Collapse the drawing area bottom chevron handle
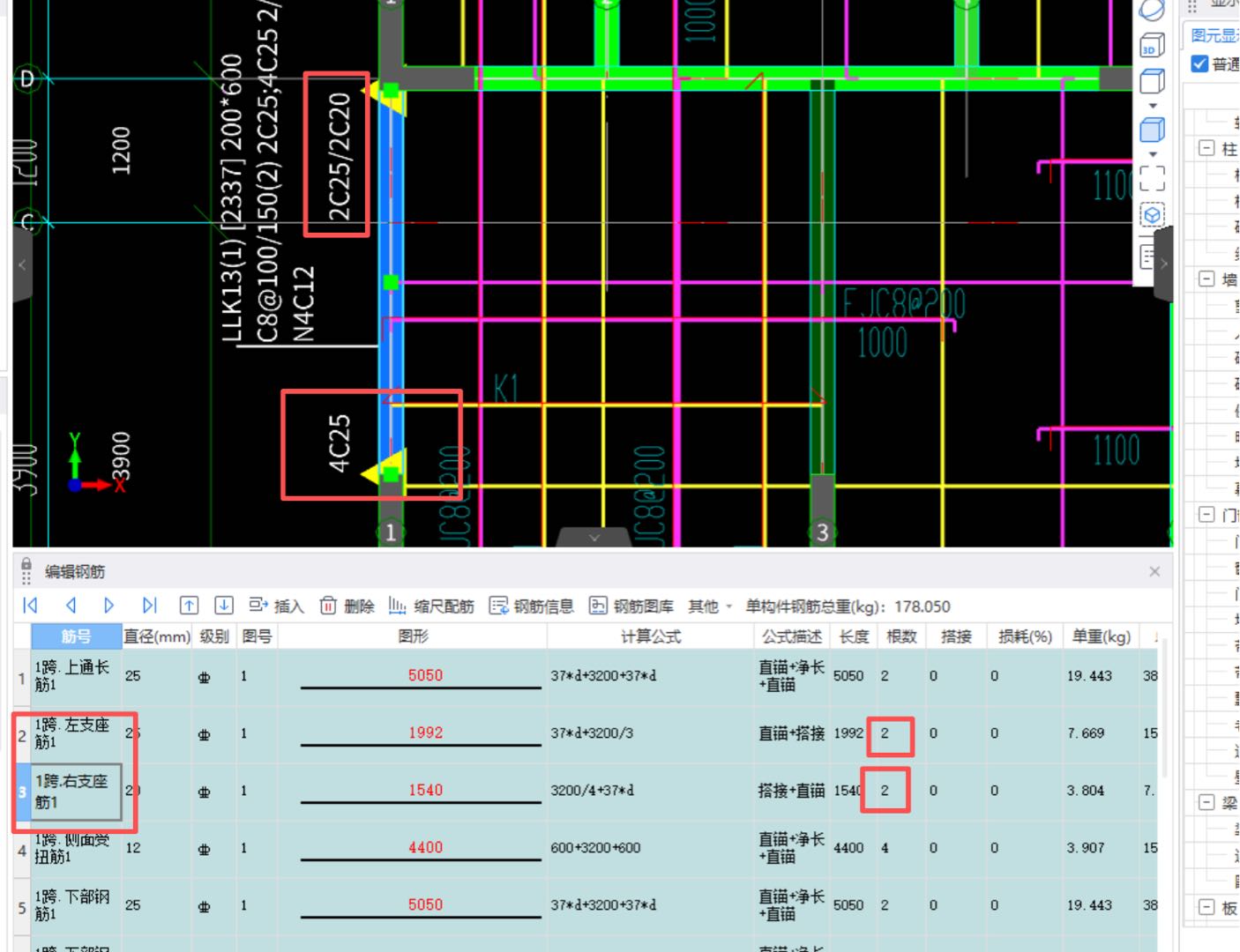The width and height of the screenshot is (1240, 952). coord(594,537)
